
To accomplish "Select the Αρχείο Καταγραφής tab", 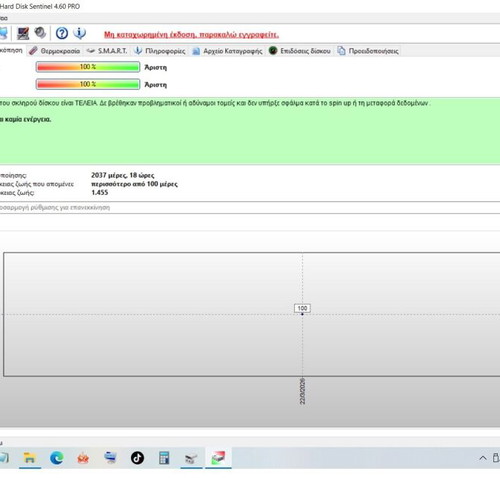I will pos(228,51).
